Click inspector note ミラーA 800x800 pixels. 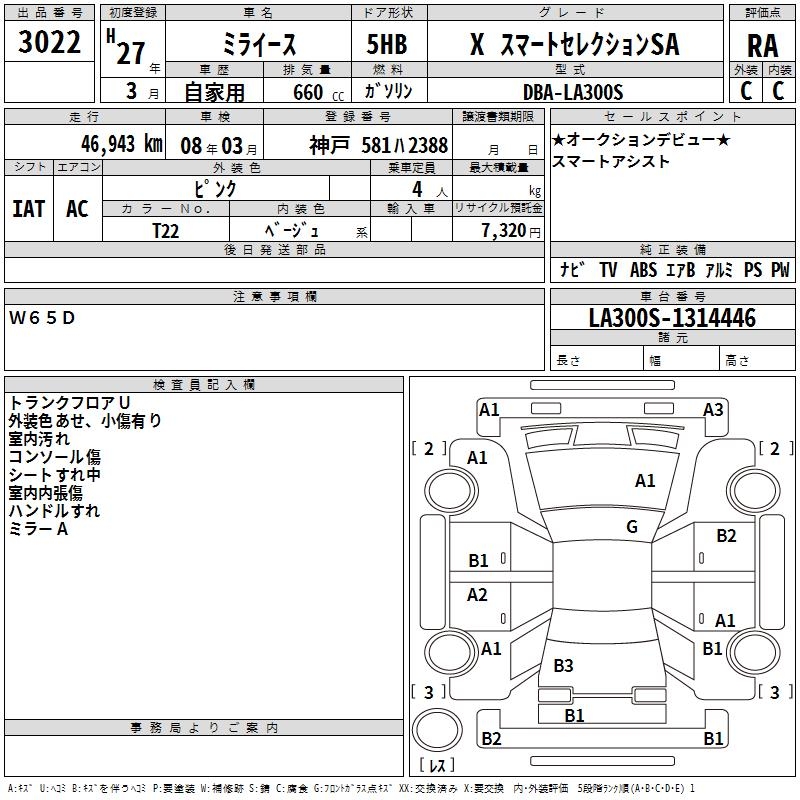38,529
